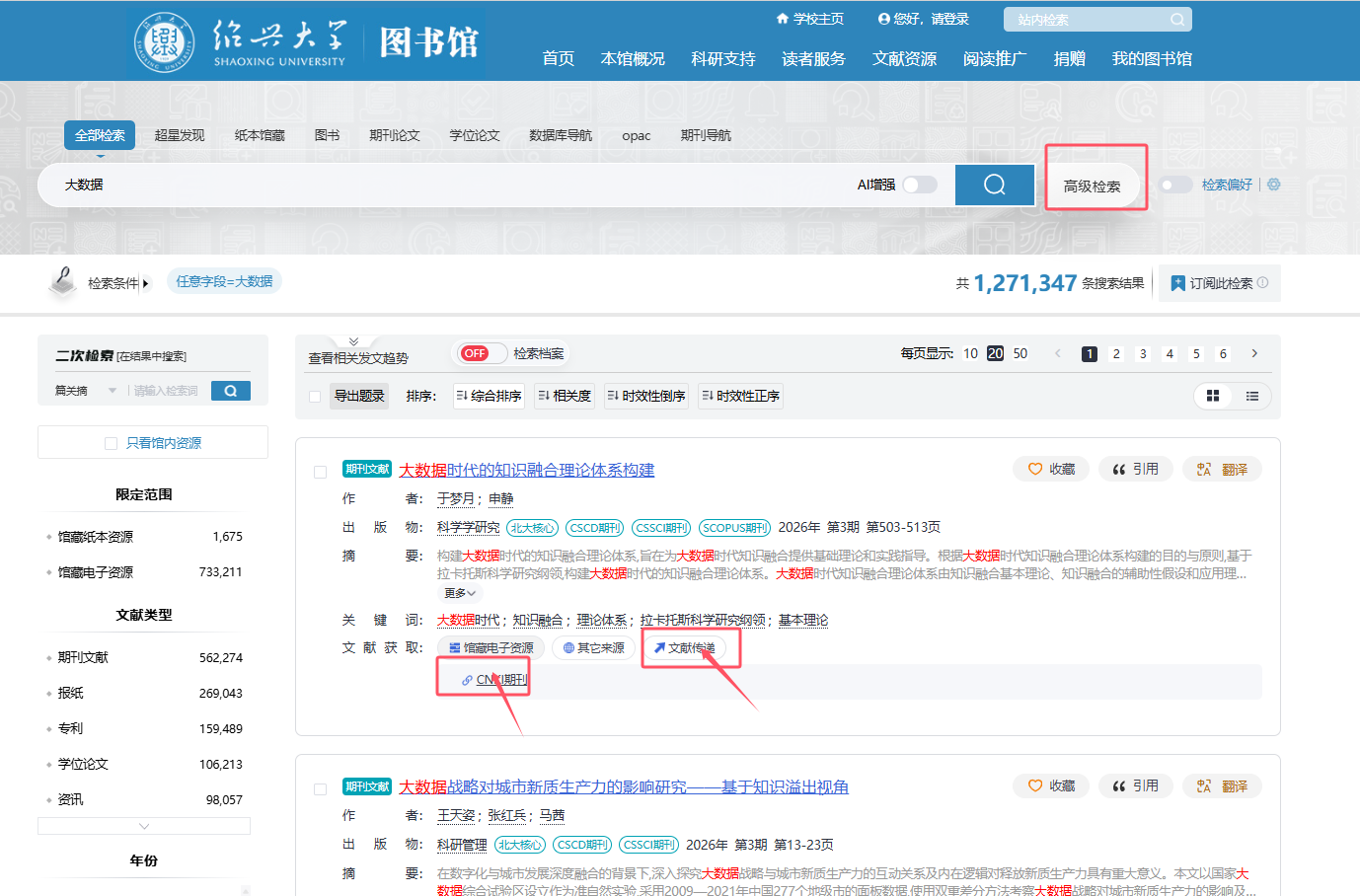Select the 学位论文 search tab
The image size is (1360, 896).
click(475, 135)
